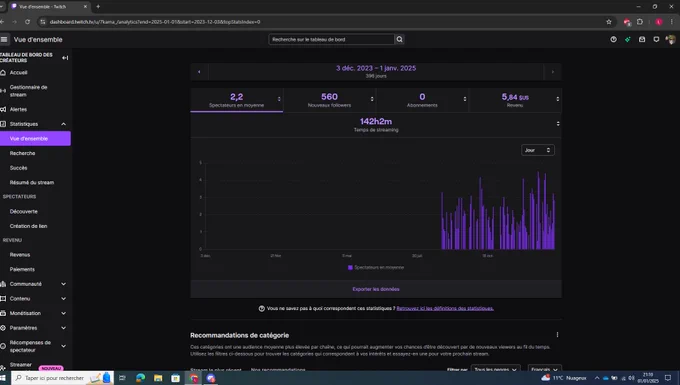This screenshot has width=680, height=385.
Task: Open Revenus in the sidebar
Action: pyautogui.click(x=20, y=255)
